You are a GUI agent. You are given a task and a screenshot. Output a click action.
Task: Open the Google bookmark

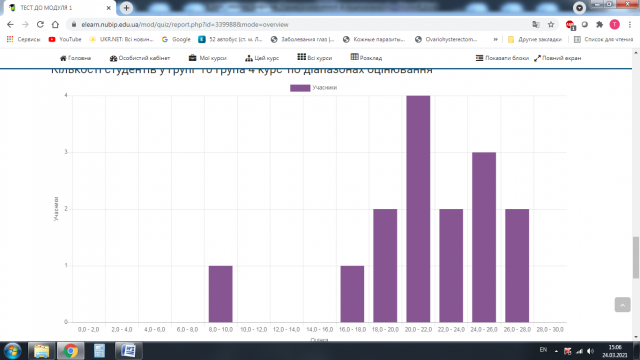coord(176,39)
